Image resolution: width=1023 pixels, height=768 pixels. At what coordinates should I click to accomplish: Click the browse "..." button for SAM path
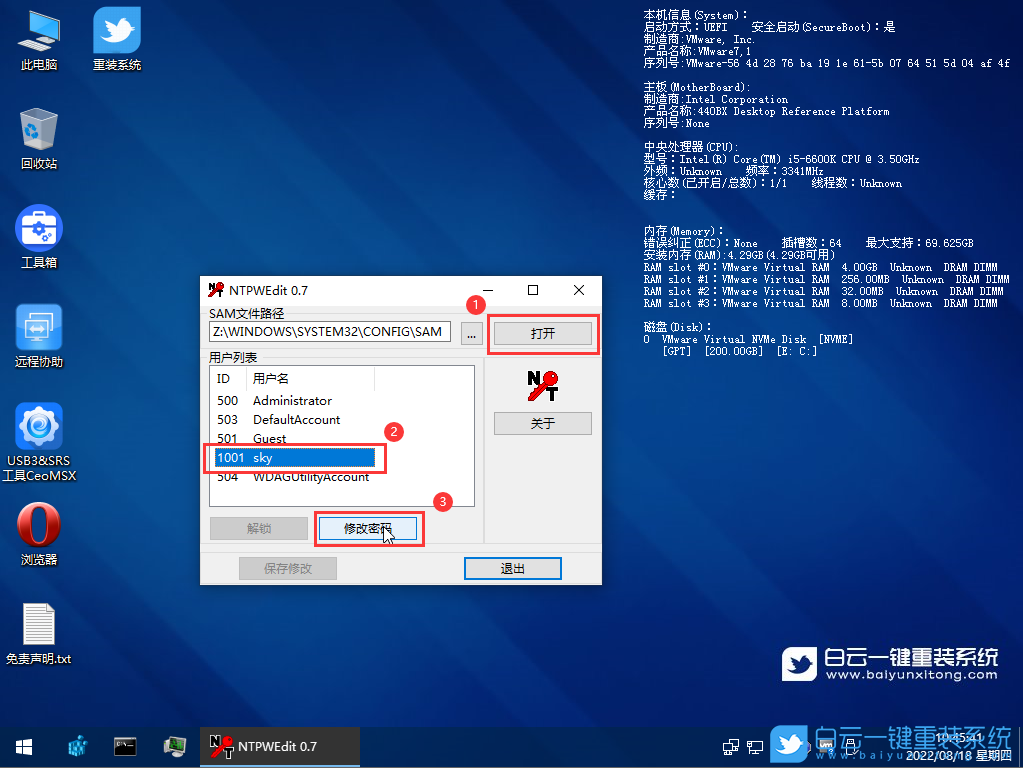(472, 334)
